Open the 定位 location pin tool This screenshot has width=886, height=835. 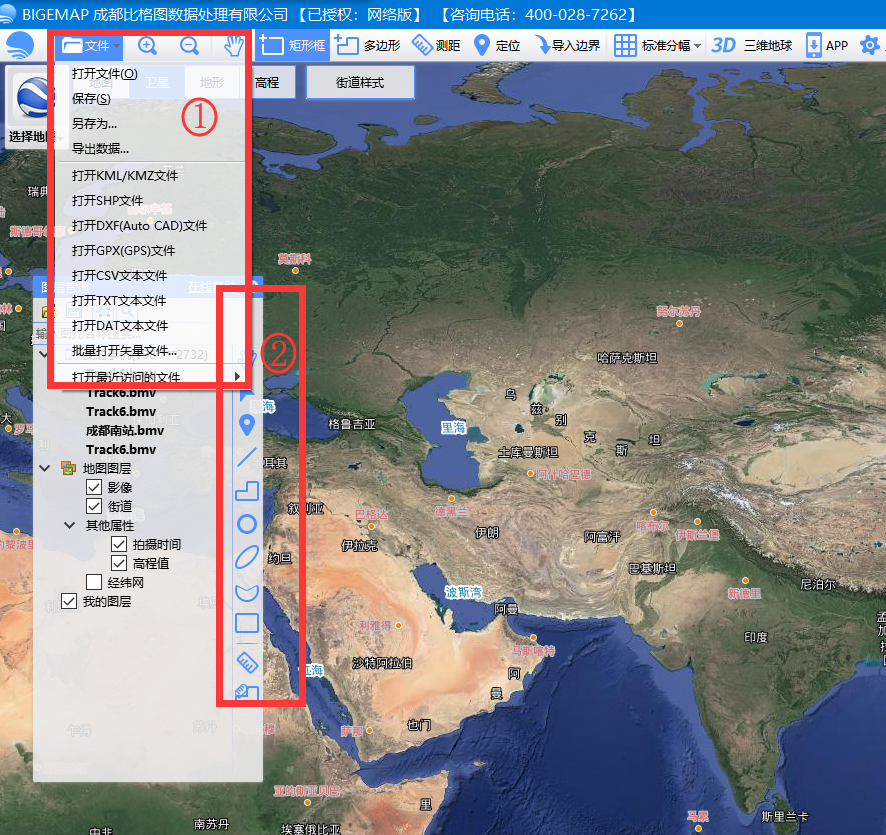(x=497, y=45)
